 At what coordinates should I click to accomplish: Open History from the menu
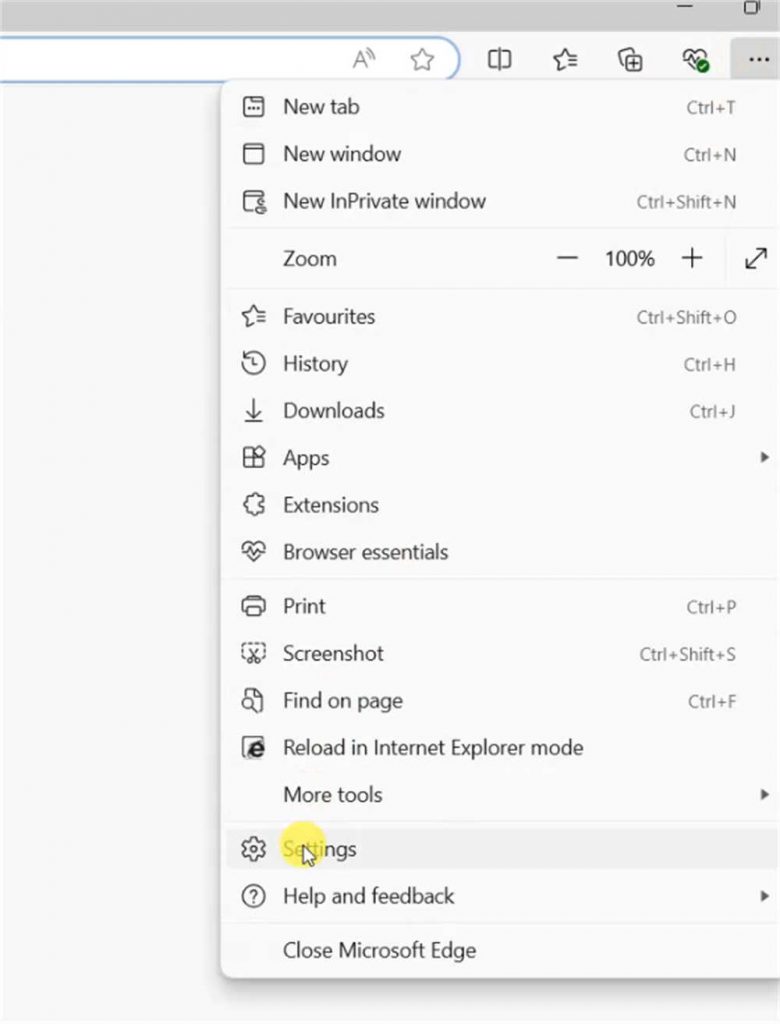[x=315, y=364]
